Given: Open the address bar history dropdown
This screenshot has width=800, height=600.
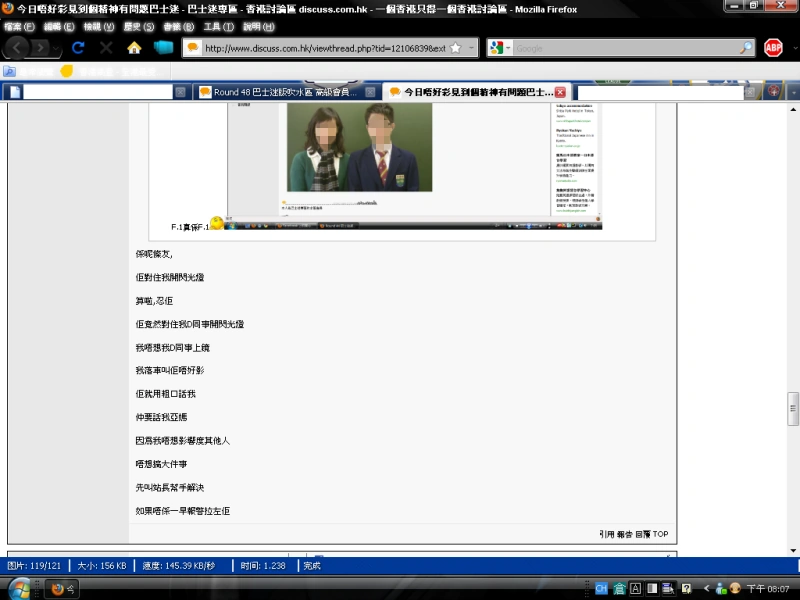Looking at the screenshot, I should coord(471,48).
